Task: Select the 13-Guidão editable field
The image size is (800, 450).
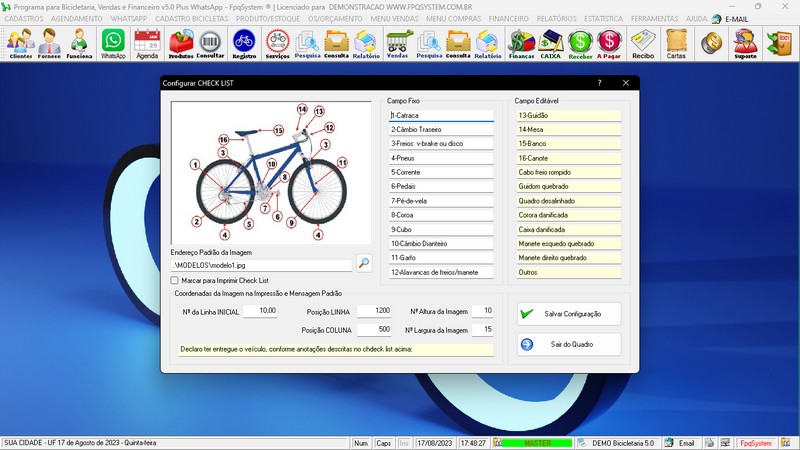Action: 568,116
